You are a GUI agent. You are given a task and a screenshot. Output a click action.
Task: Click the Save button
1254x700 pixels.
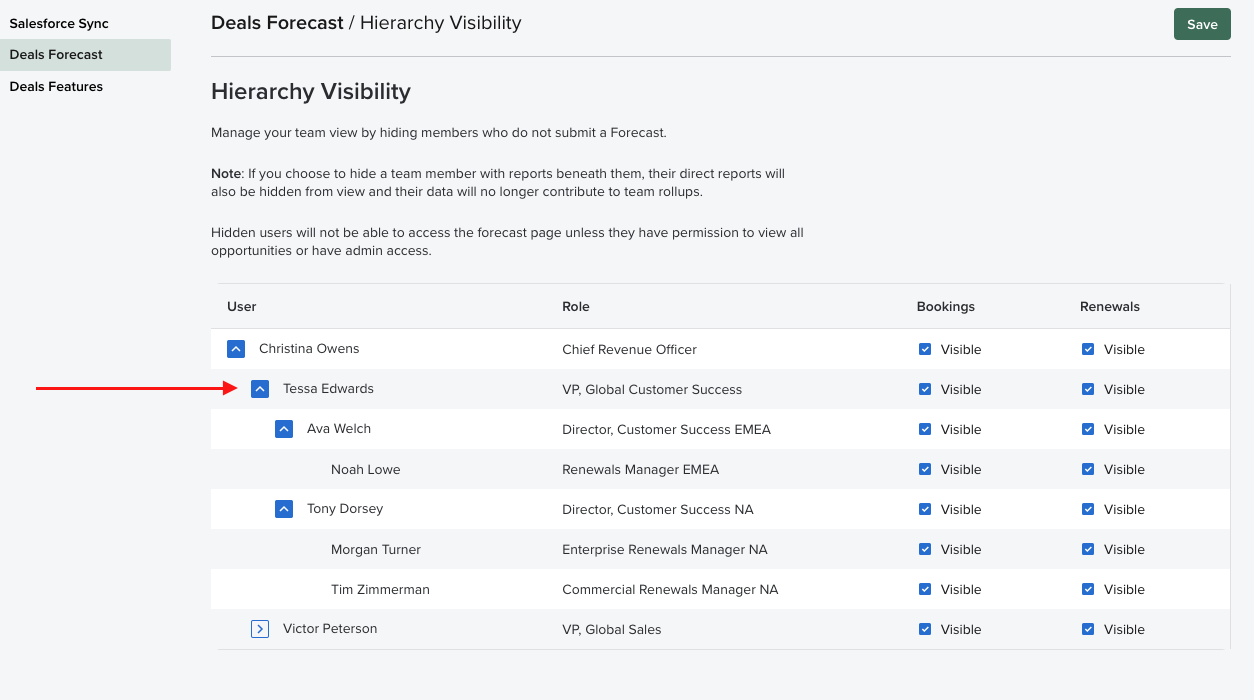pos(1202,23)
